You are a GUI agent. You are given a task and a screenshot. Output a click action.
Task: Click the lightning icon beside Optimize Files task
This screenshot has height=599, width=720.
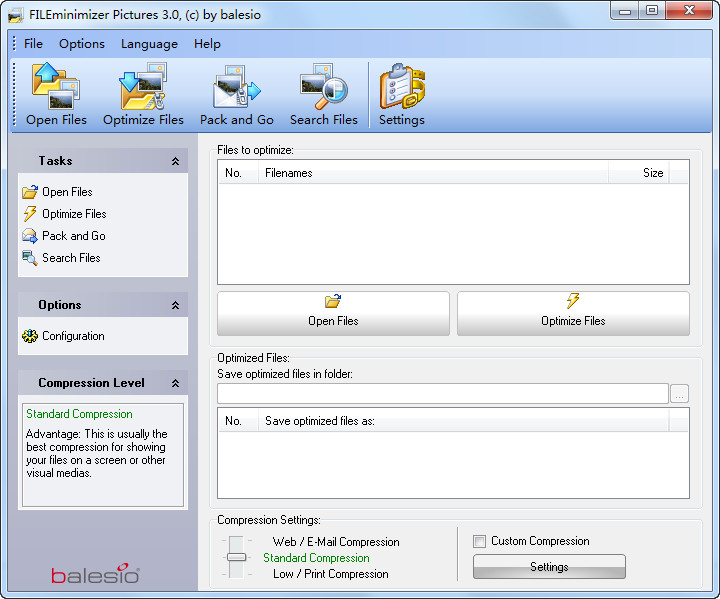pyautogui.click(x=30, y=214)
